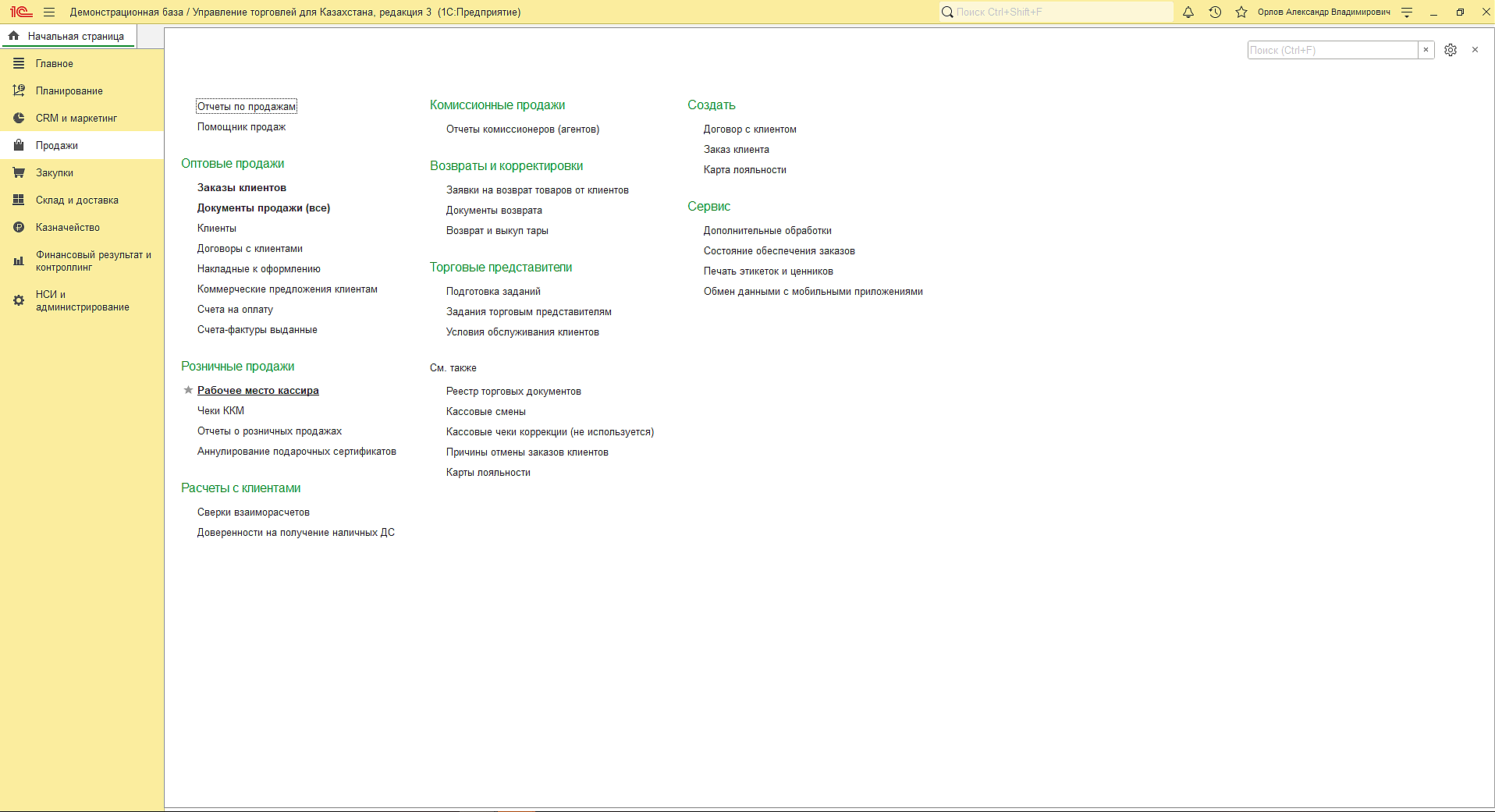Click the Продажи bag icon
This screenshot has height=812, width=1495.
[19, 145]
